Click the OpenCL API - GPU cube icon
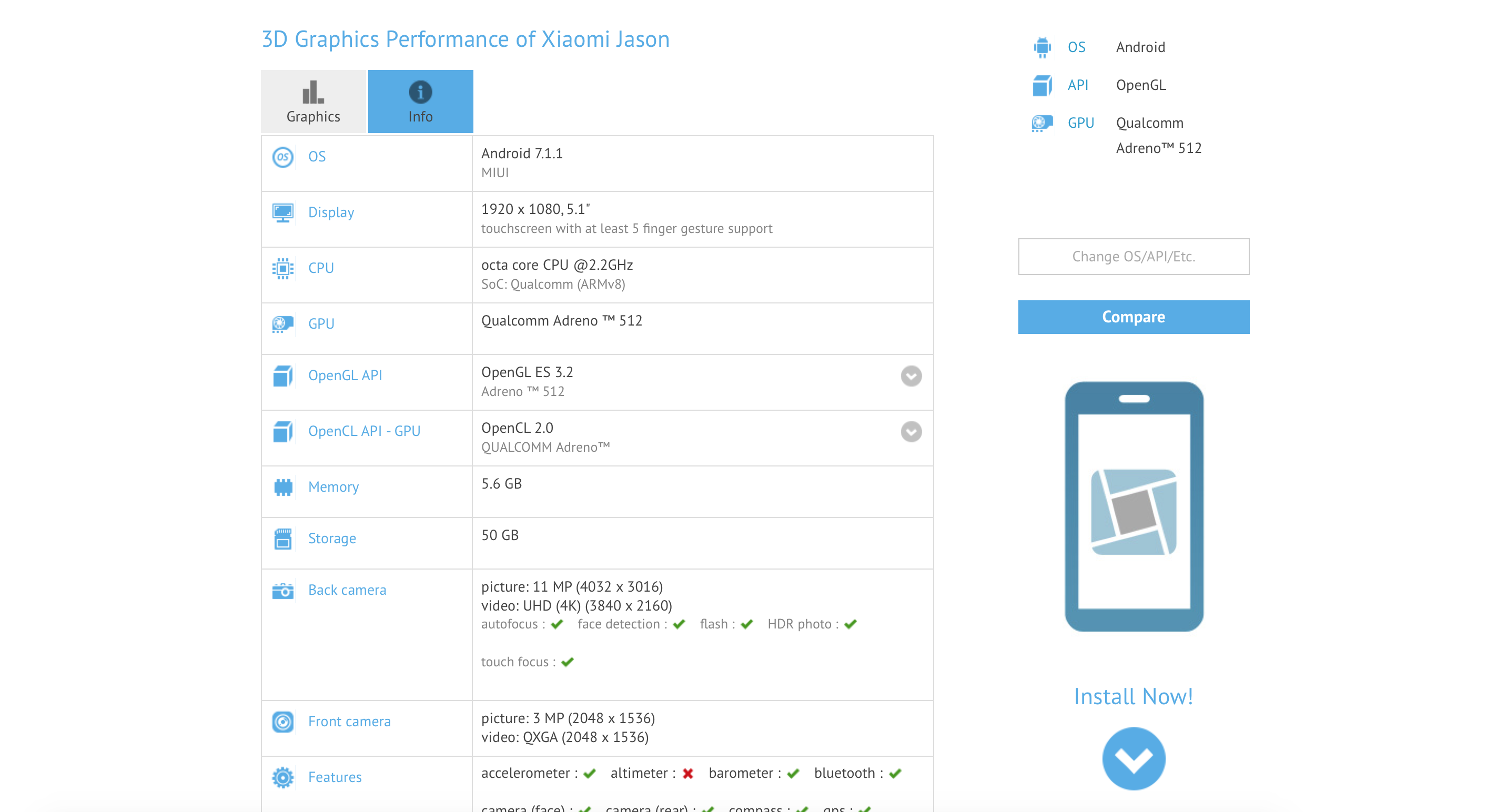Screen dimensions: 1497x812 click(283, 432)
